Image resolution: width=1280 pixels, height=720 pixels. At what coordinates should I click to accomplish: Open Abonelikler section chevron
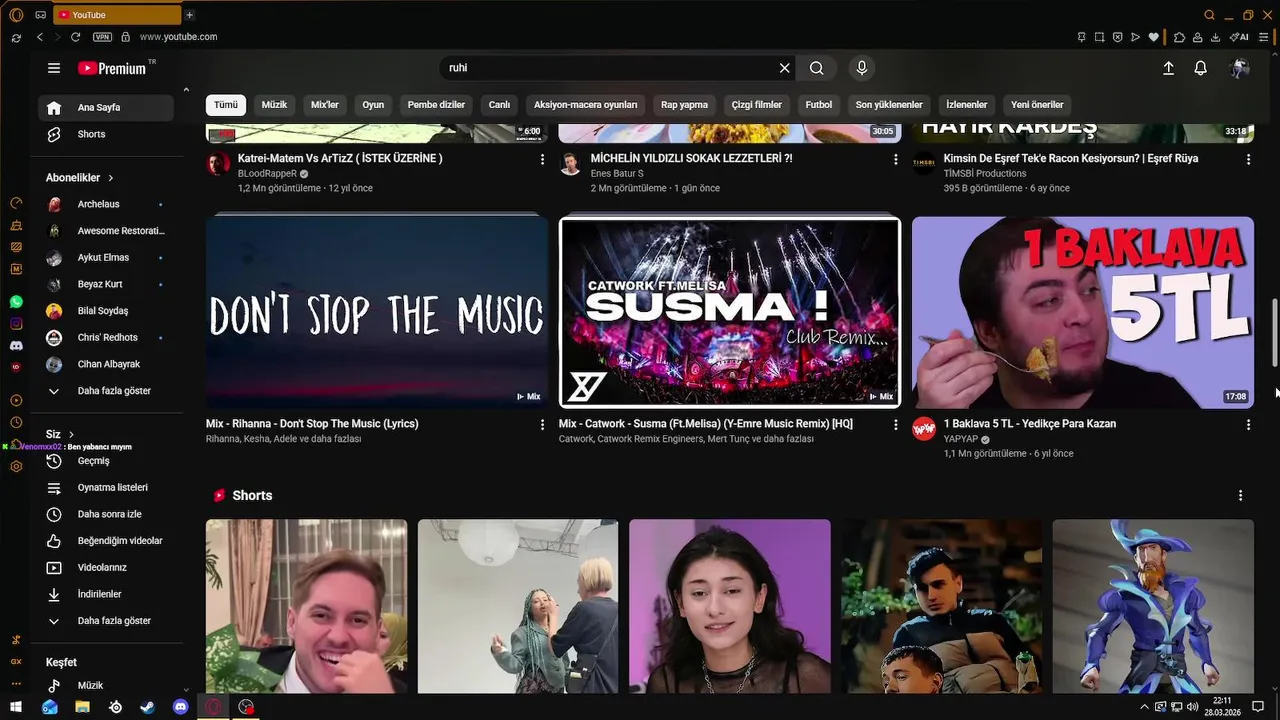[x=111, y=178]
